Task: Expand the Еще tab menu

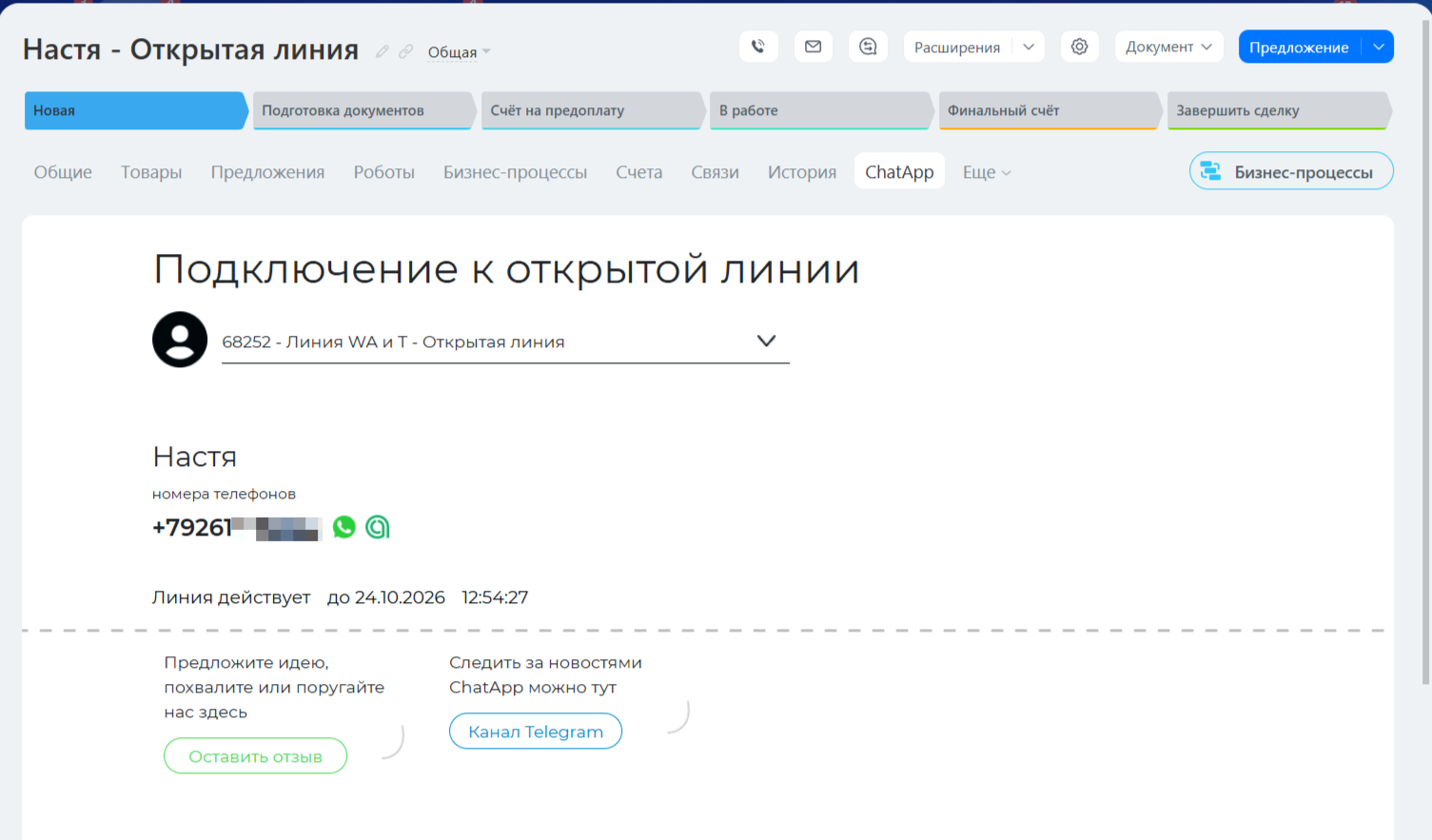Action: click(986, 172)
